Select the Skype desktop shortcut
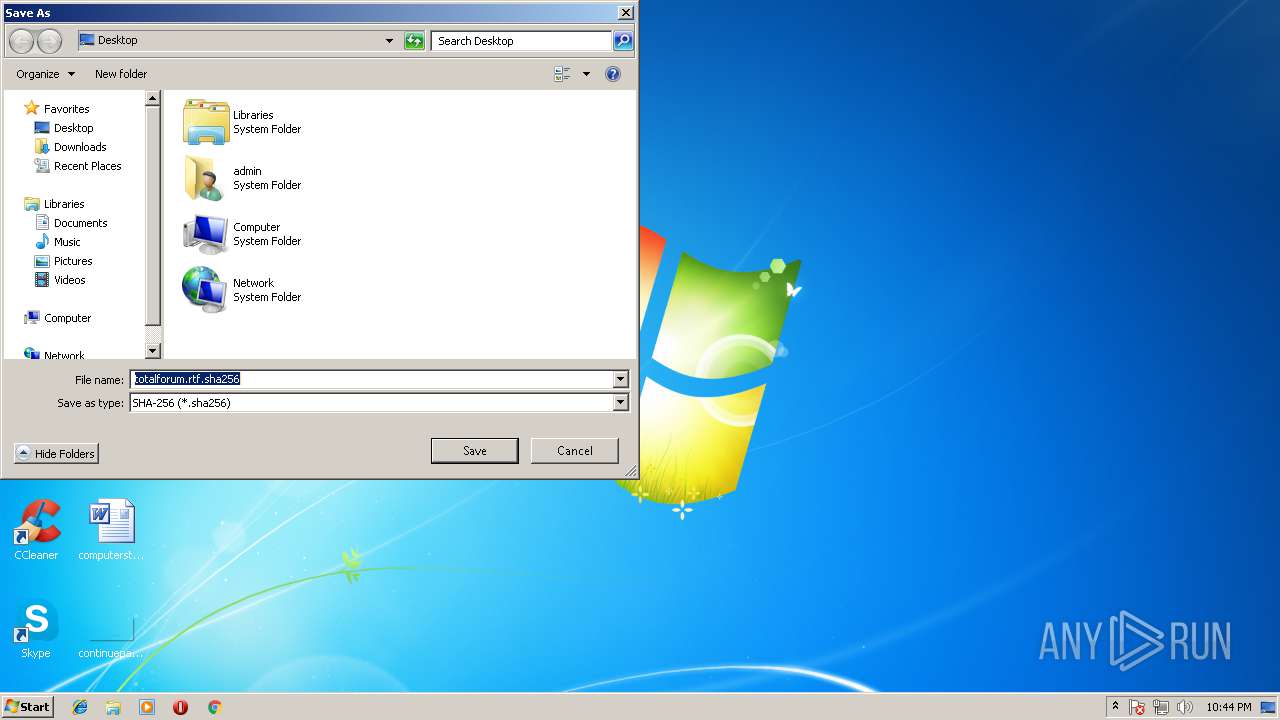Screen dimensions: 1280x720 36,629
